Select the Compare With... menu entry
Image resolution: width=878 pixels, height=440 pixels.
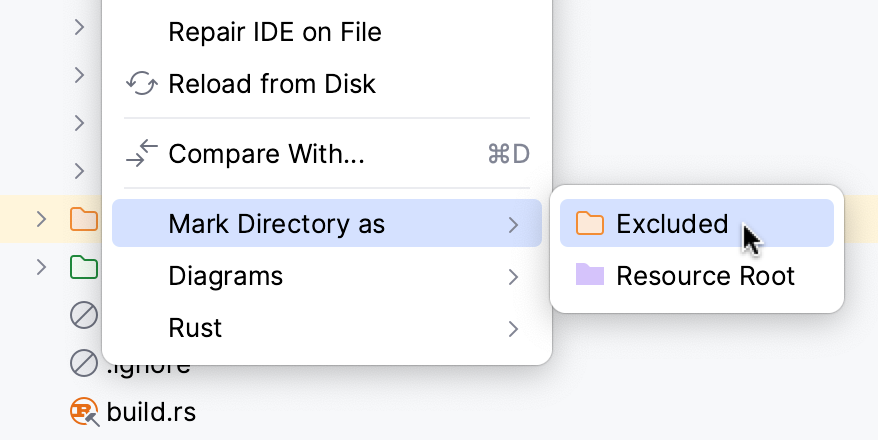tap(266, 154)
